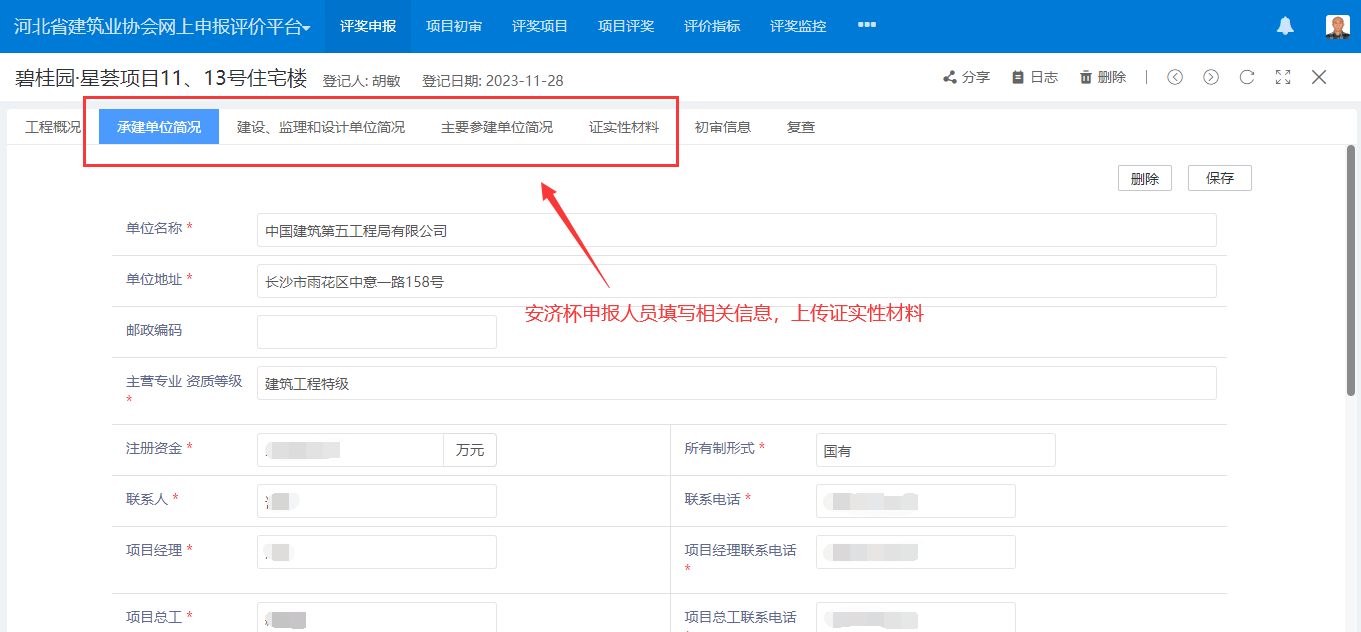The image size is (1361, 632).
Task: Click the vertical scrollbar on right
Action: click(1351, 270)
